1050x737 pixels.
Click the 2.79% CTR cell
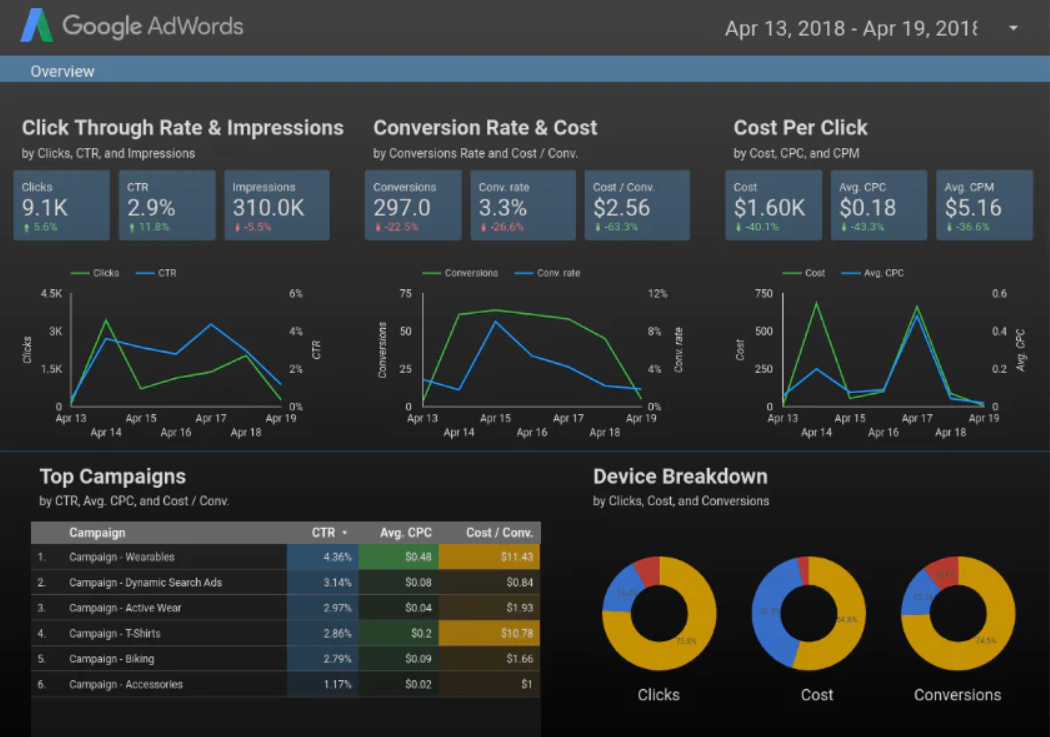coord(323,659)
